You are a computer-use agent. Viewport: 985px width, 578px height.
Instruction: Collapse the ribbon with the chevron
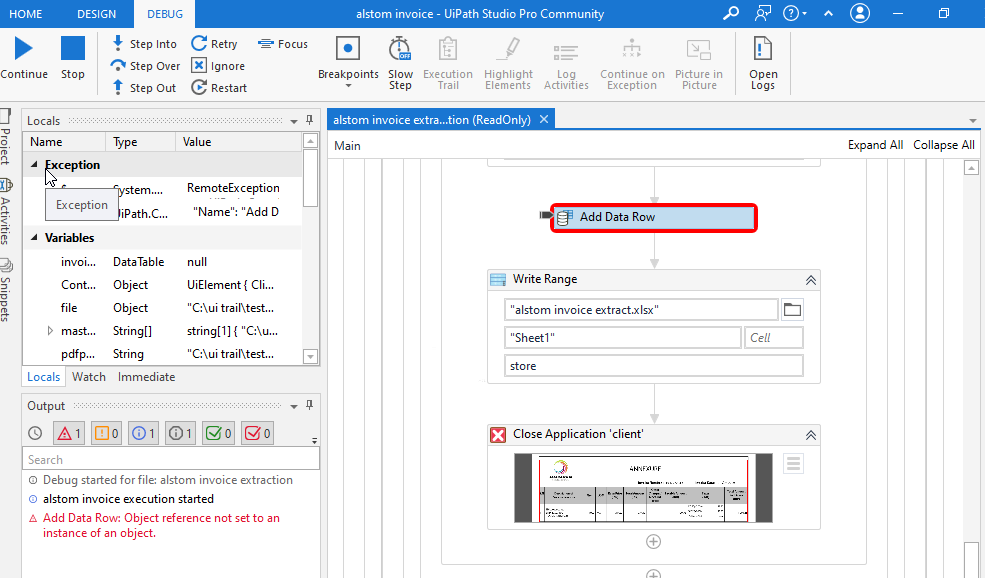829,13
